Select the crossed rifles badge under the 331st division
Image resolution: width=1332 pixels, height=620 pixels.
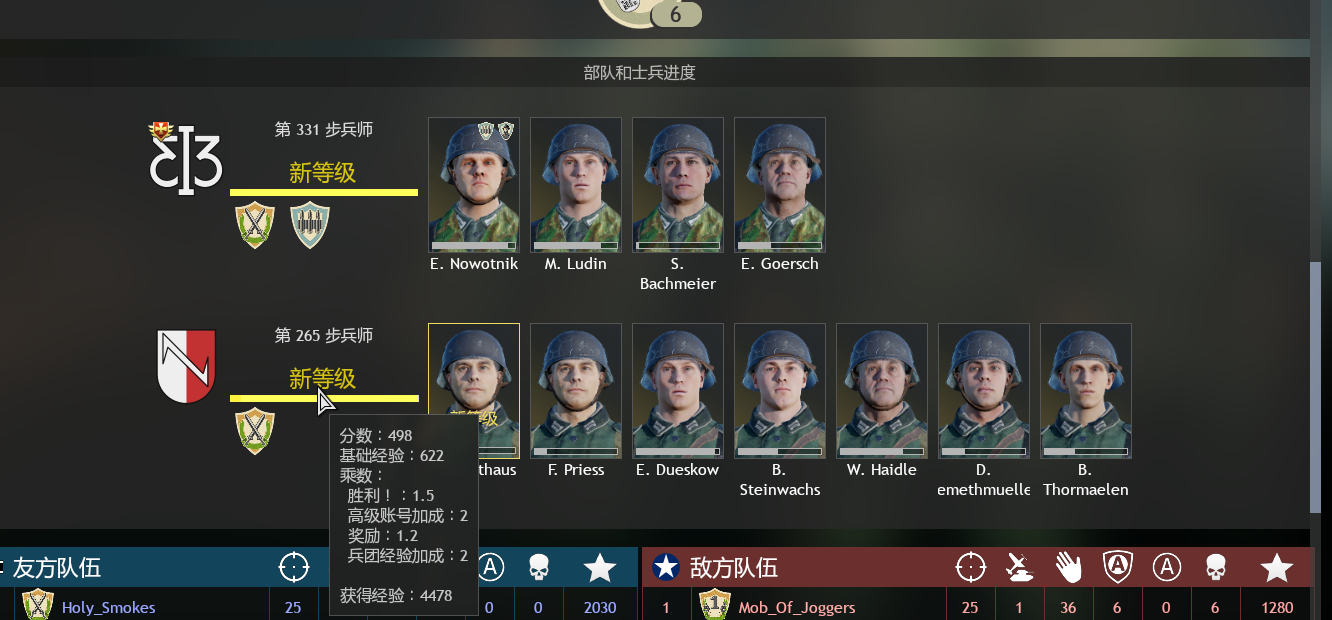255,224
